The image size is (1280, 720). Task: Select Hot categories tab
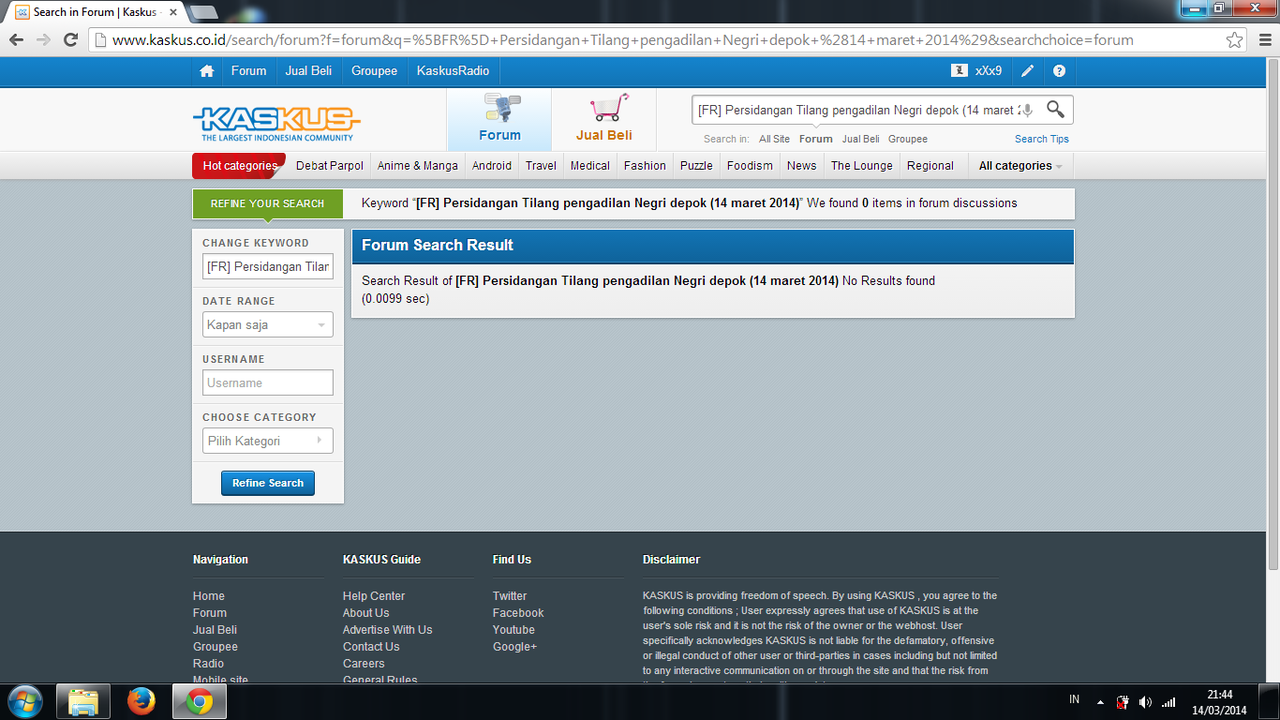click(x=239, y=166)
